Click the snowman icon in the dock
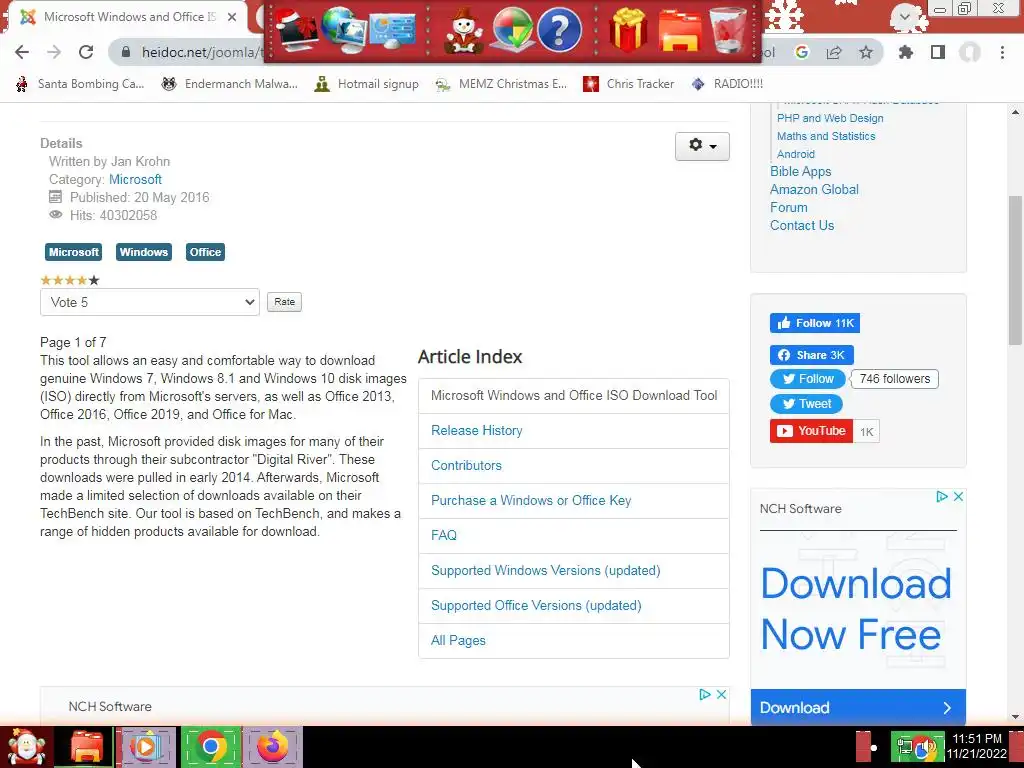This screenshot has width=1024, height=768. pos(463,30)
